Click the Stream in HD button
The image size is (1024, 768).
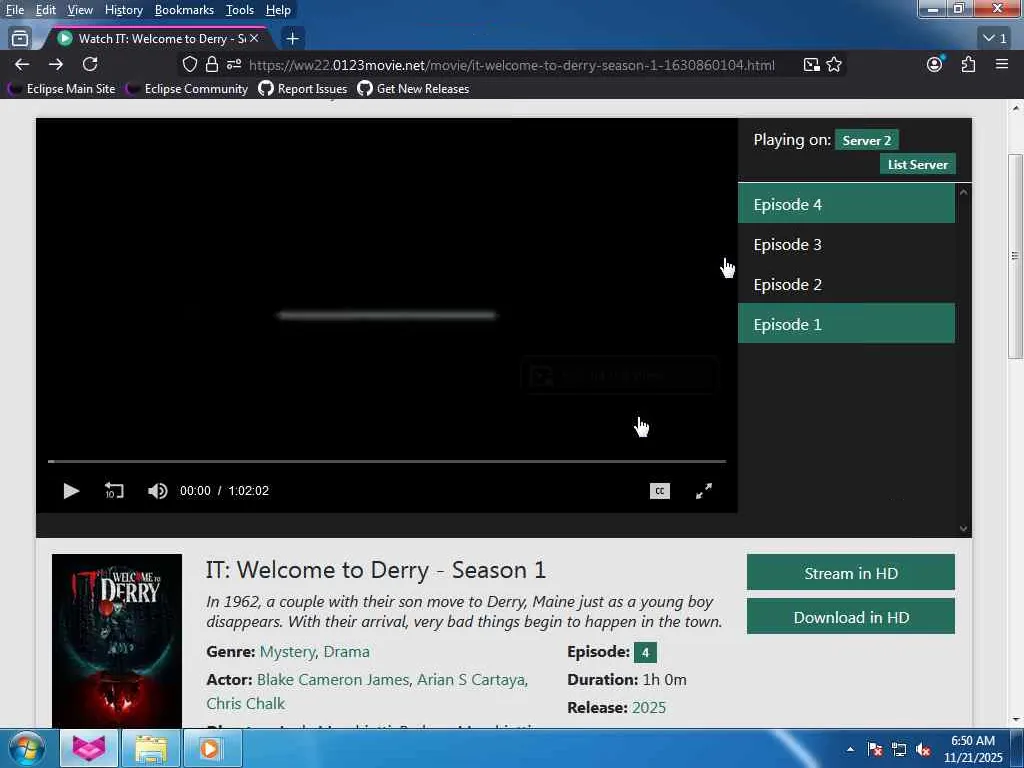coord(851,573)
